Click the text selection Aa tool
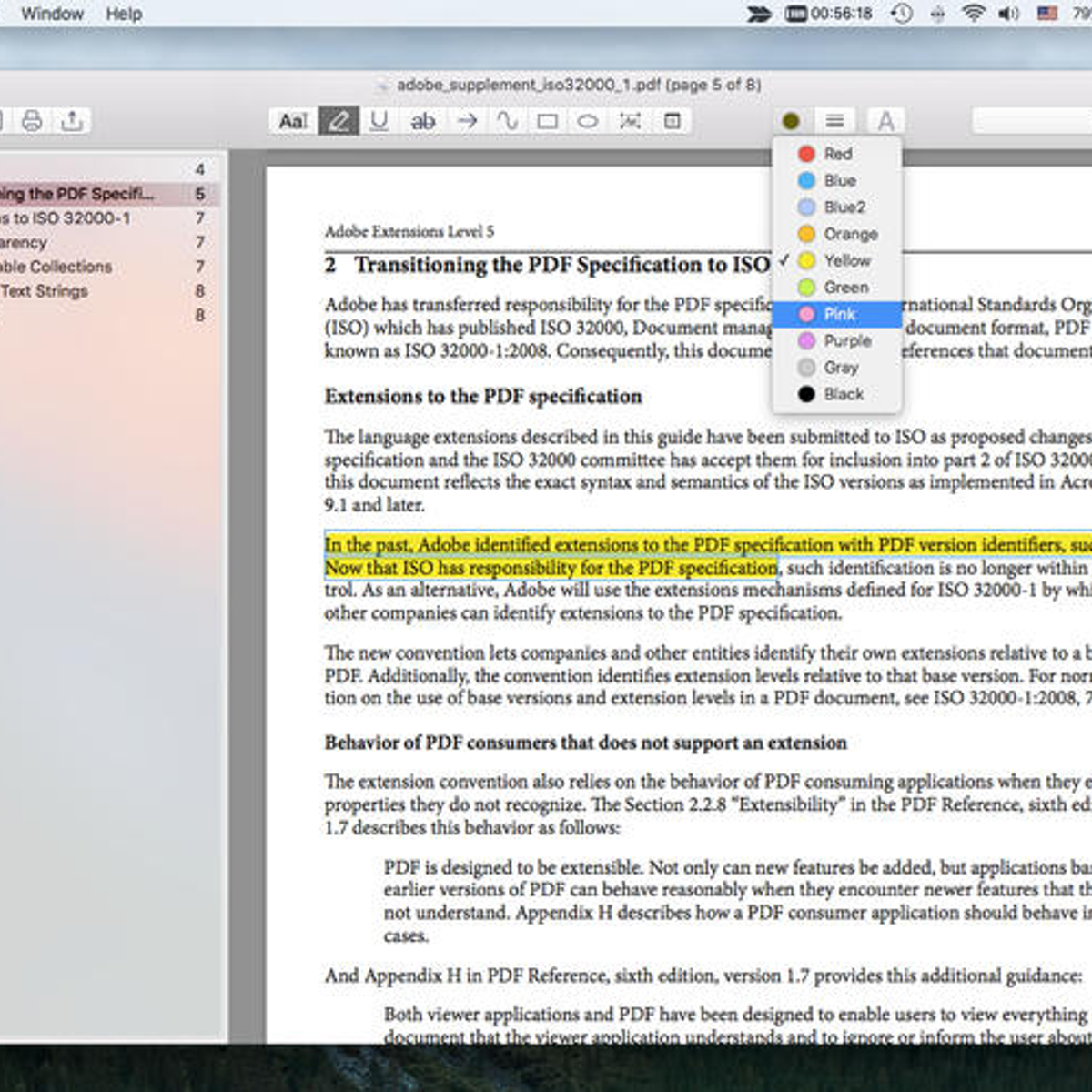 point(293,121)
